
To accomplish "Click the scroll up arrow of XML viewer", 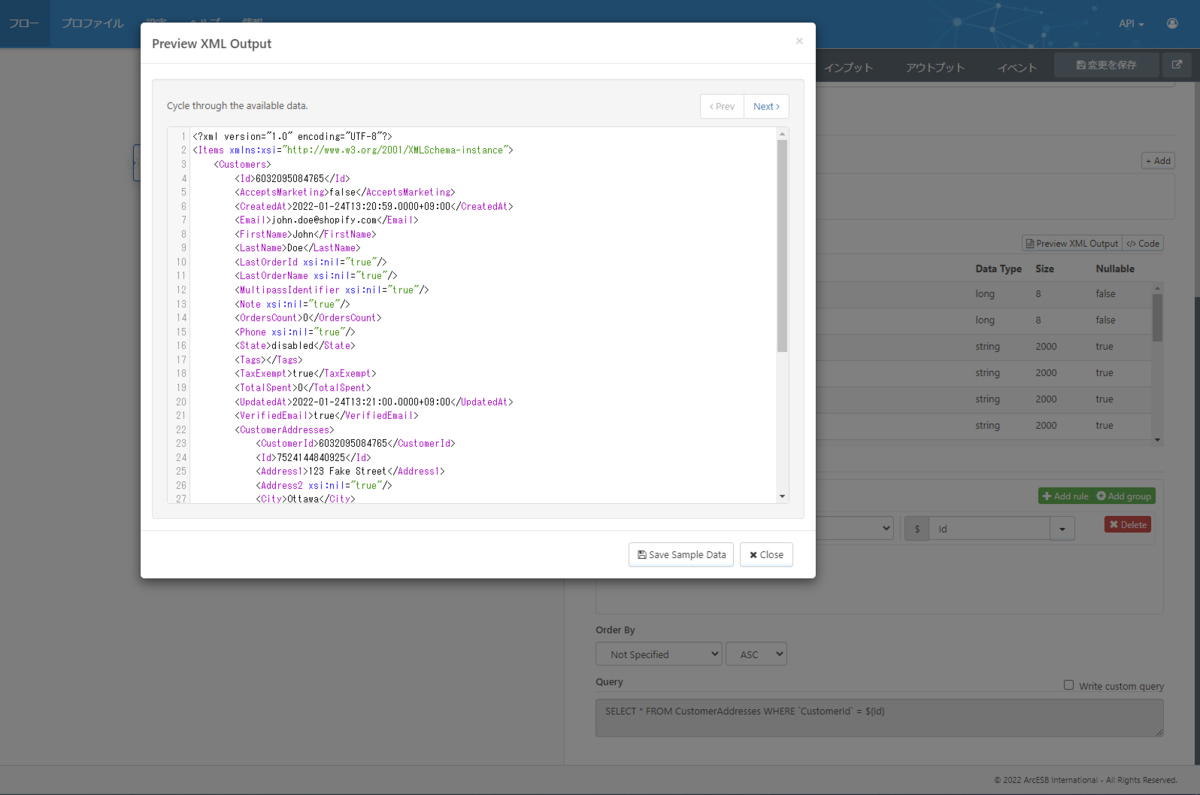I will (x=782, y=134).
